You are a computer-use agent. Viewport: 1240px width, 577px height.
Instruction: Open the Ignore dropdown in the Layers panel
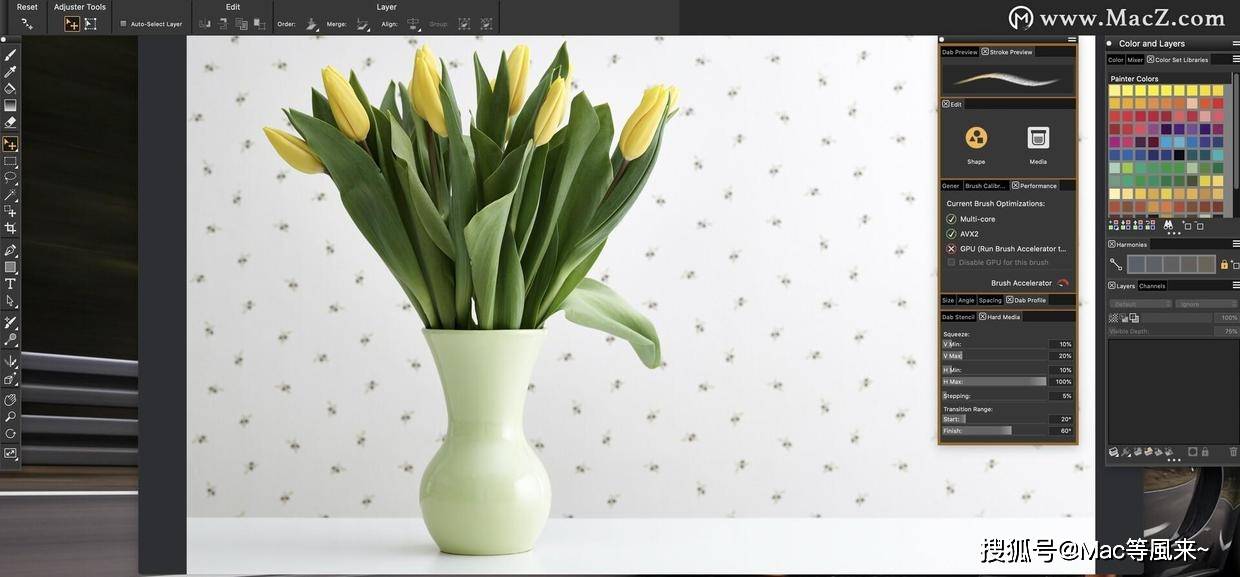pyautogui.click(x=1205, y=303)
